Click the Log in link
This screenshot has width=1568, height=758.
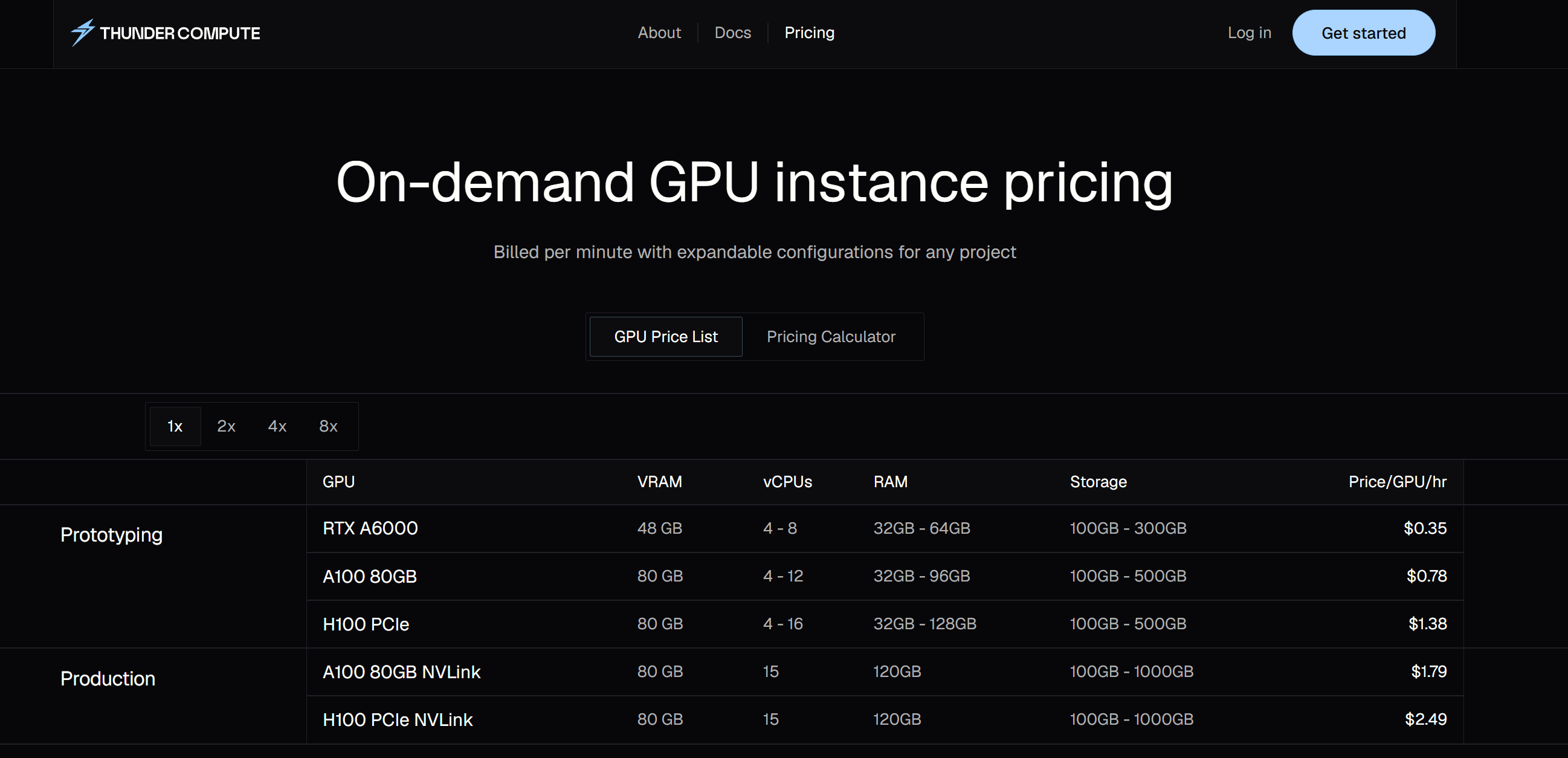pos(1249,33)
